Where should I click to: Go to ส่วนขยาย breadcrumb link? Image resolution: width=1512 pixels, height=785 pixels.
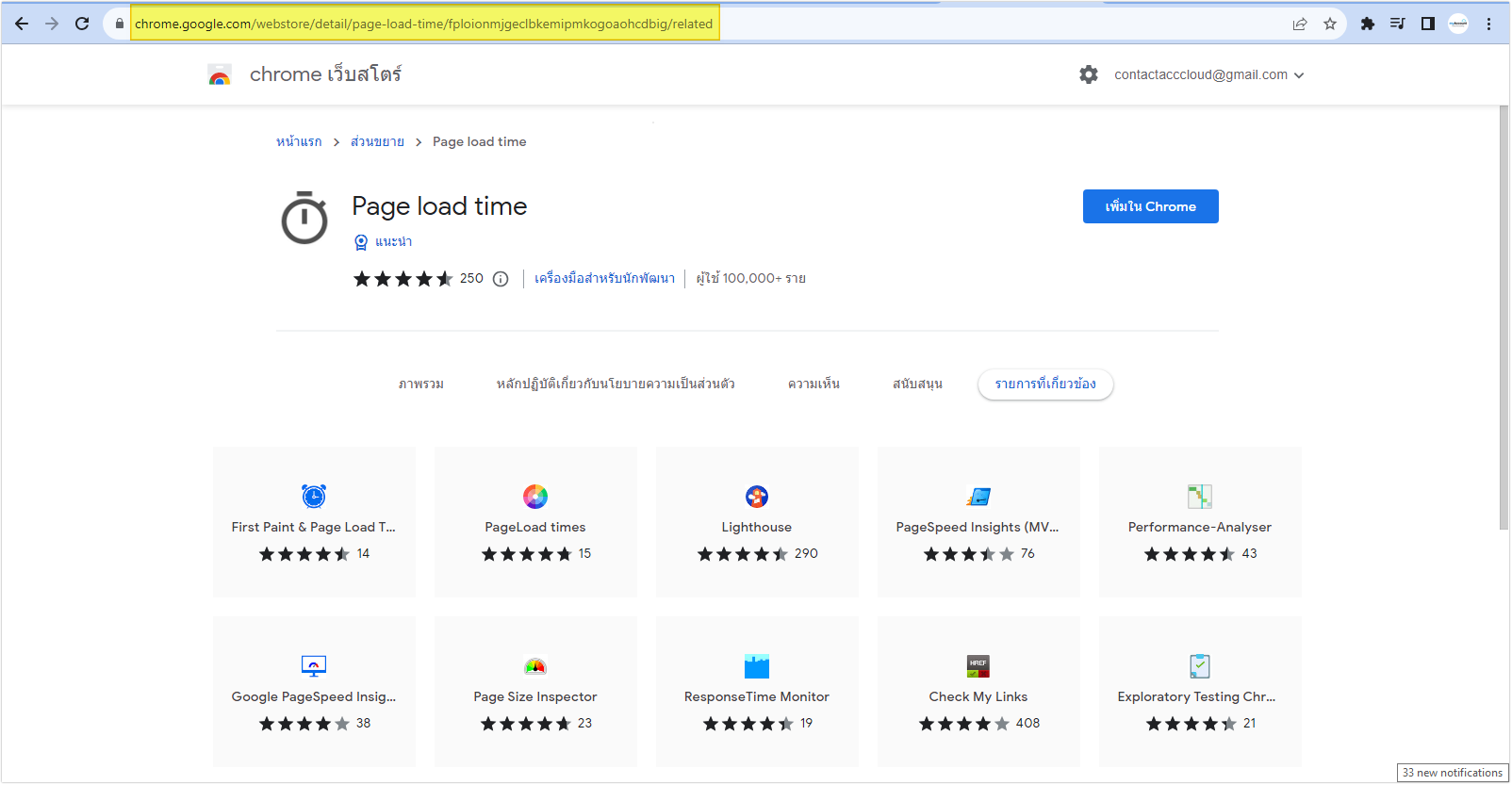(x=377, y=141)
